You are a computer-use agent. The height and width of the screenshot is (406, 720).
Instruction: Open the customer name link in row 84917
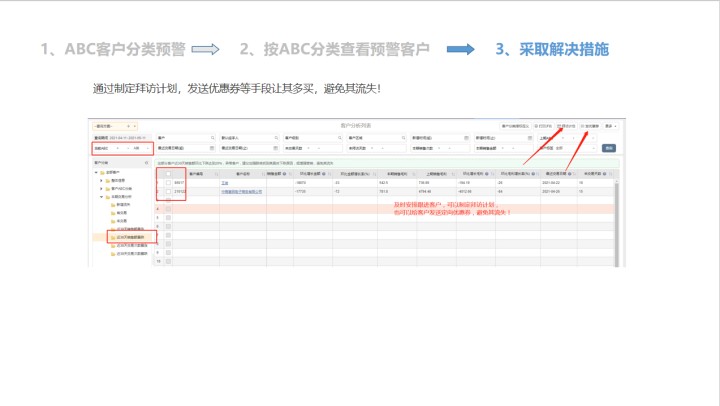click(x=225, y=183)
